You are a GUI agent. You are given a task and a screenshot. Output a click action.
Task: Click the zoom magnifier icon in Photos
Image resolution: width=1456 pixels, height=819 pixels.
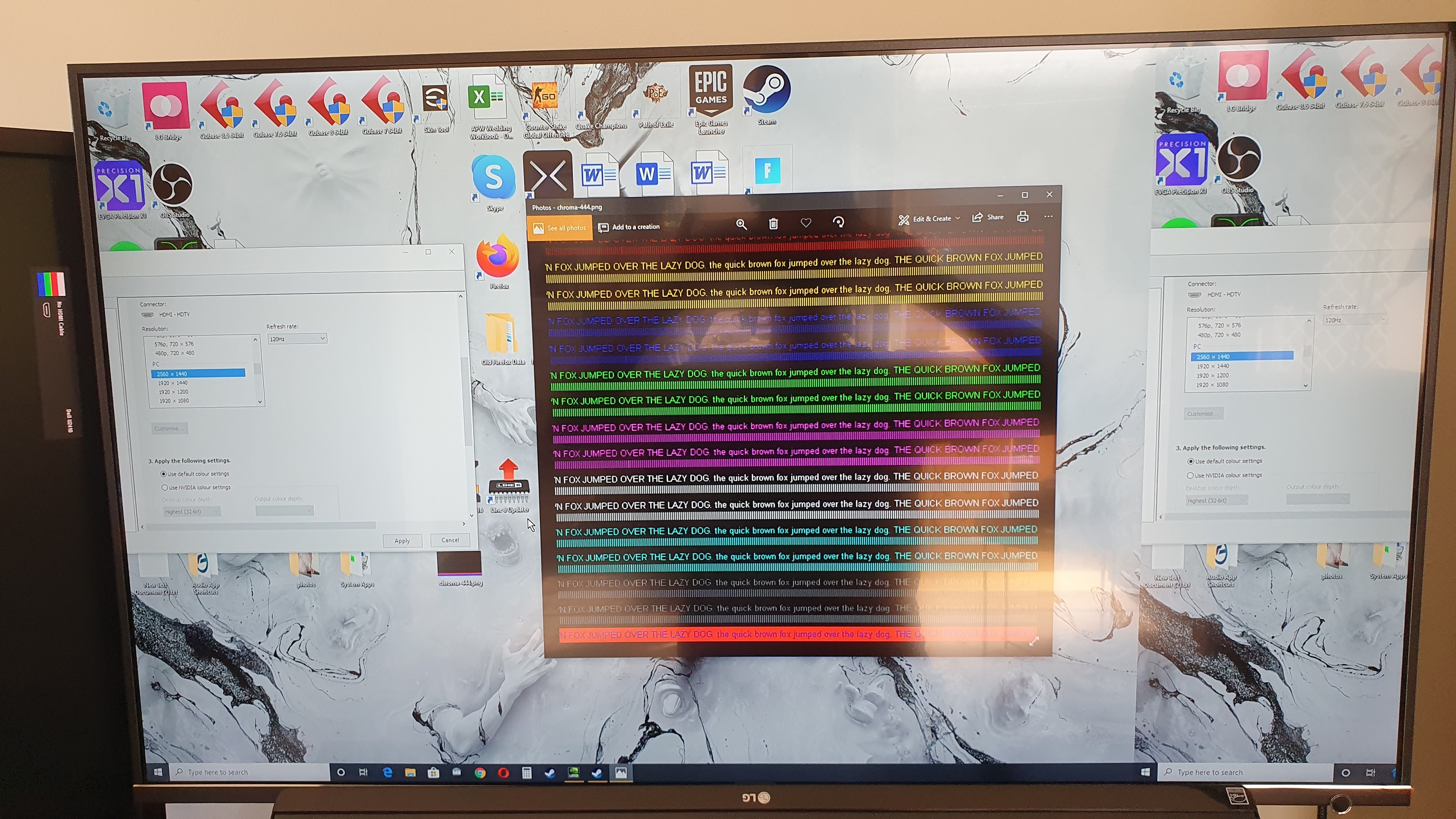tap(741, 224)
